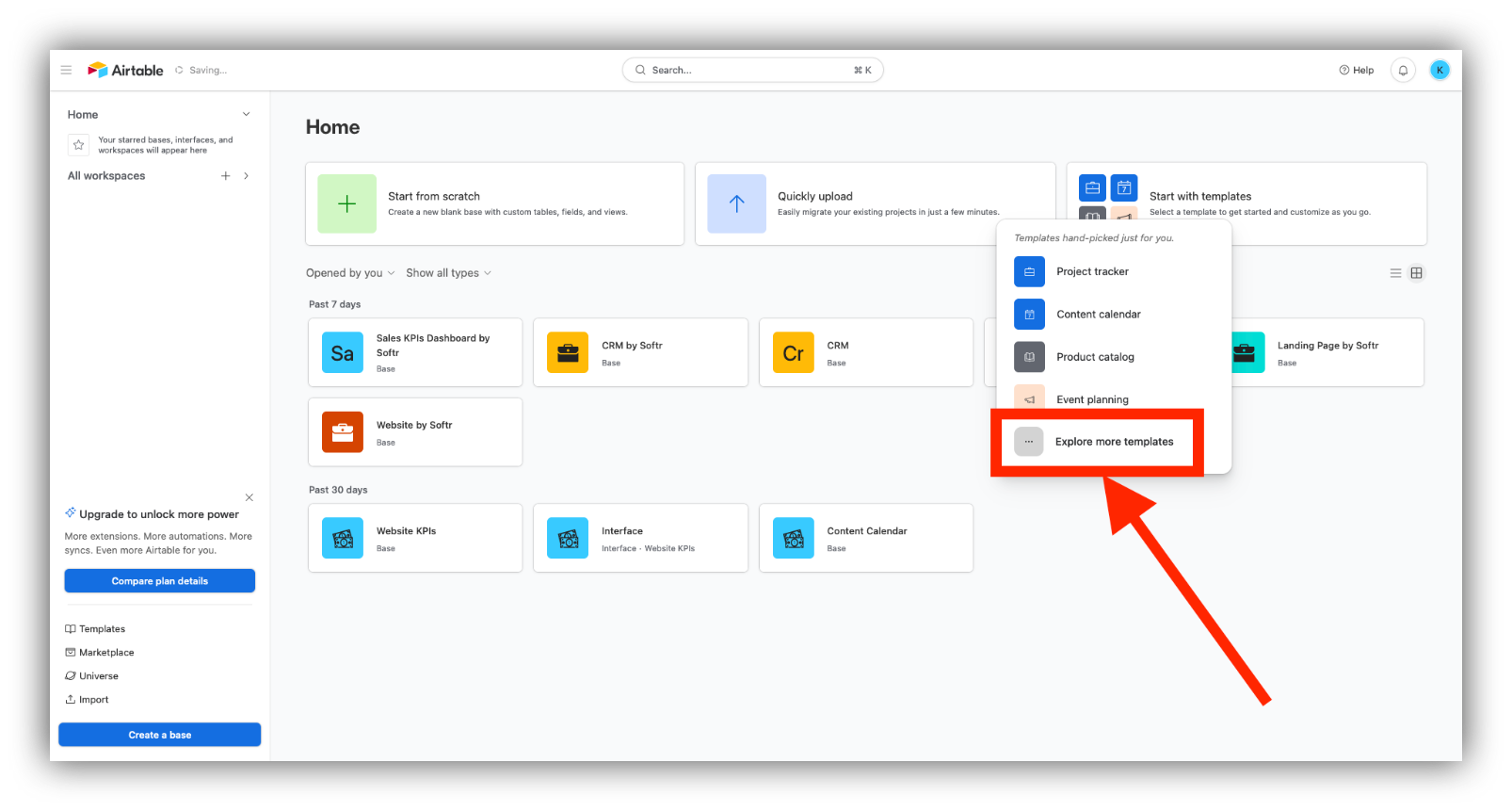Screen dimensions: 1512x811
Task: Click the Help icon link
Action: 1357,70
